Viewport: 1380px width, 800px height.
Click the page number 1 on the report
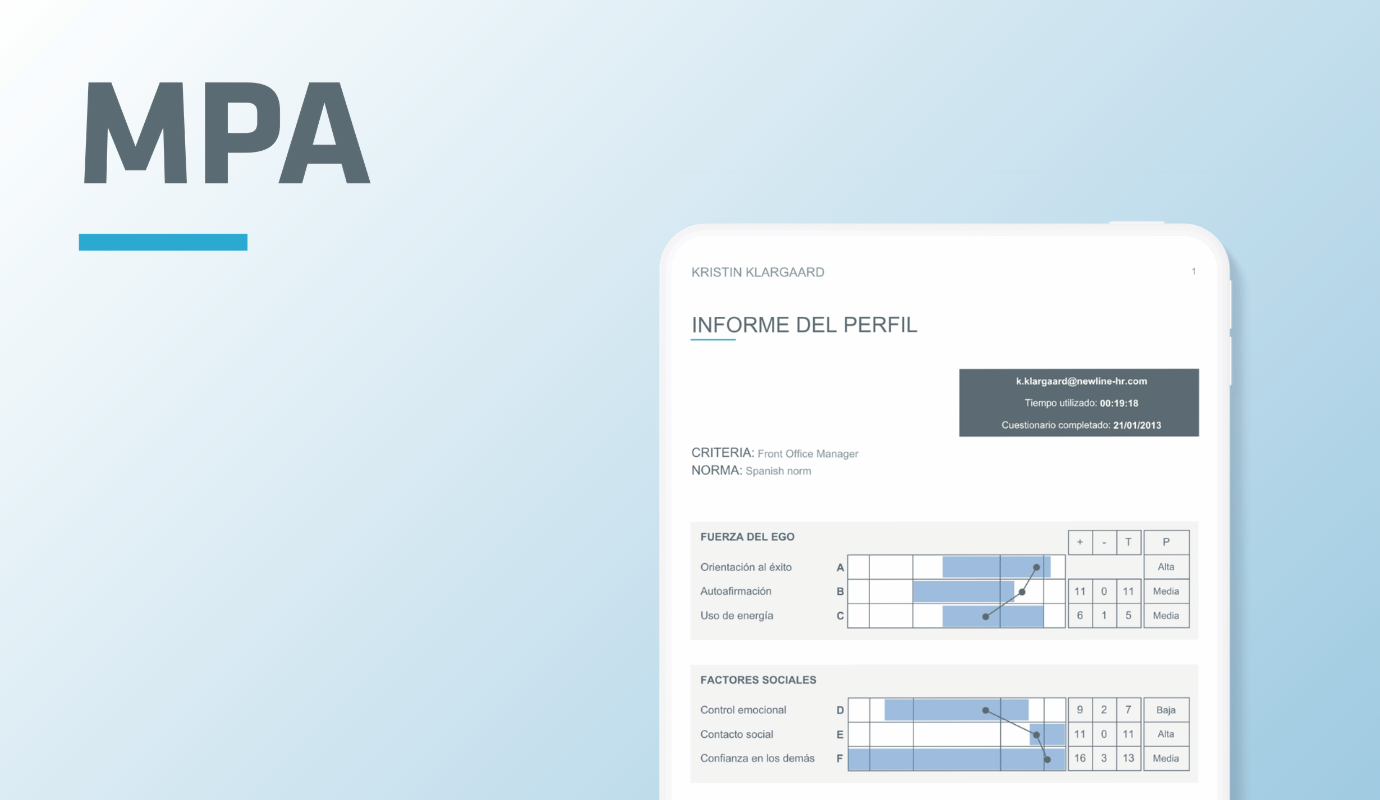pyautogui.click(x=1193, y=272)
